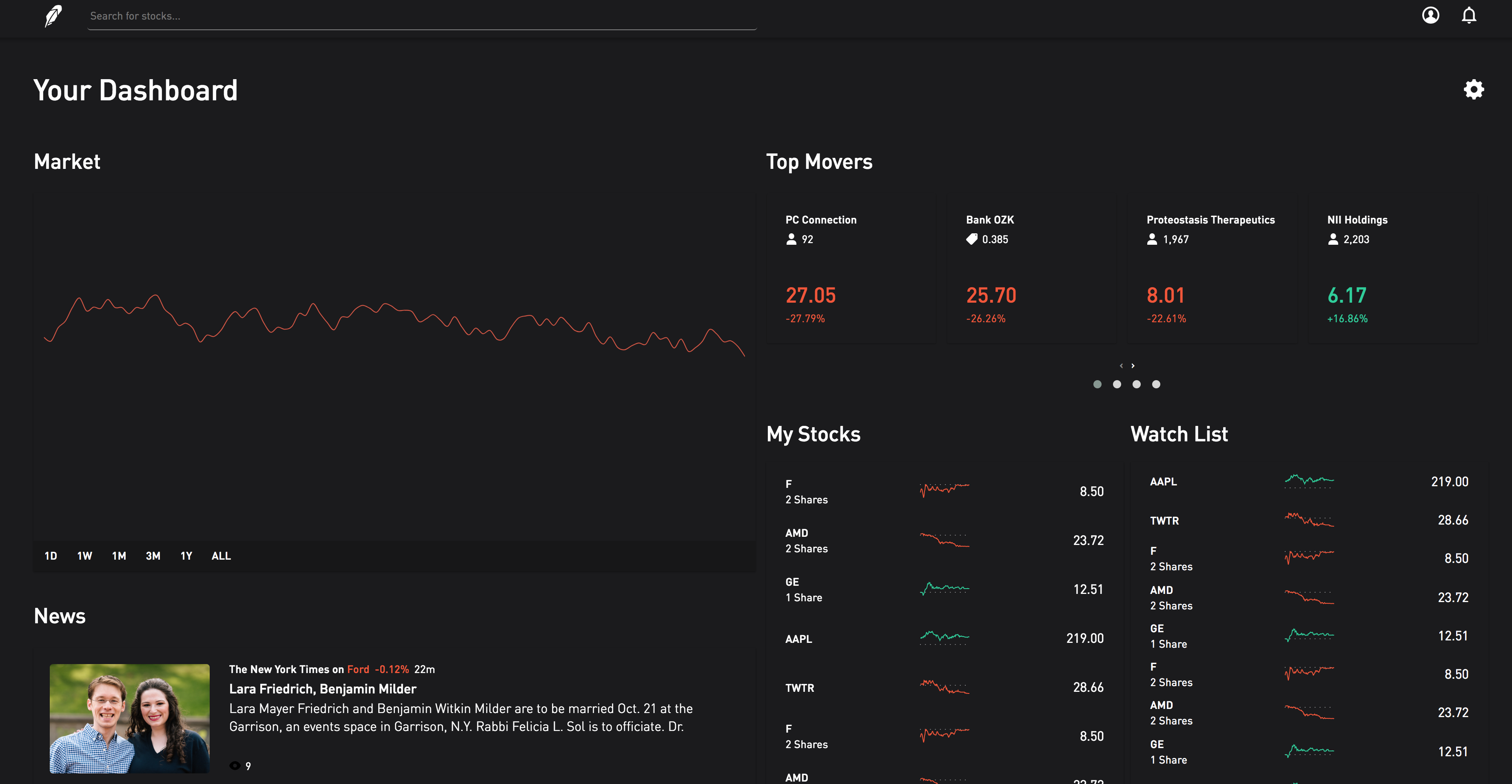Click the eye views icon under news article
This screenshot has height=784, width=1512.
tap(235, 766)
